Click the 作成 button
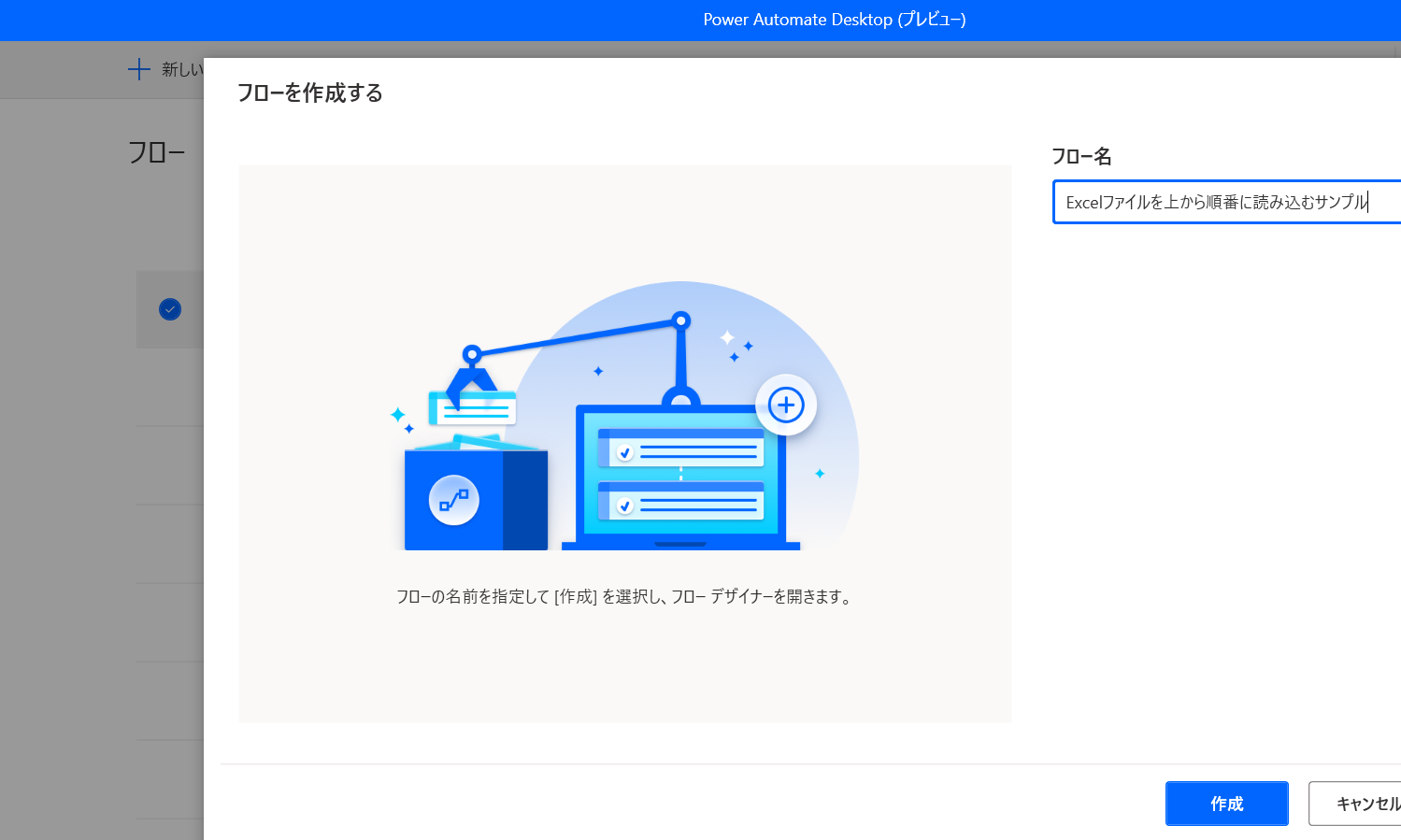 point(1226,804)
